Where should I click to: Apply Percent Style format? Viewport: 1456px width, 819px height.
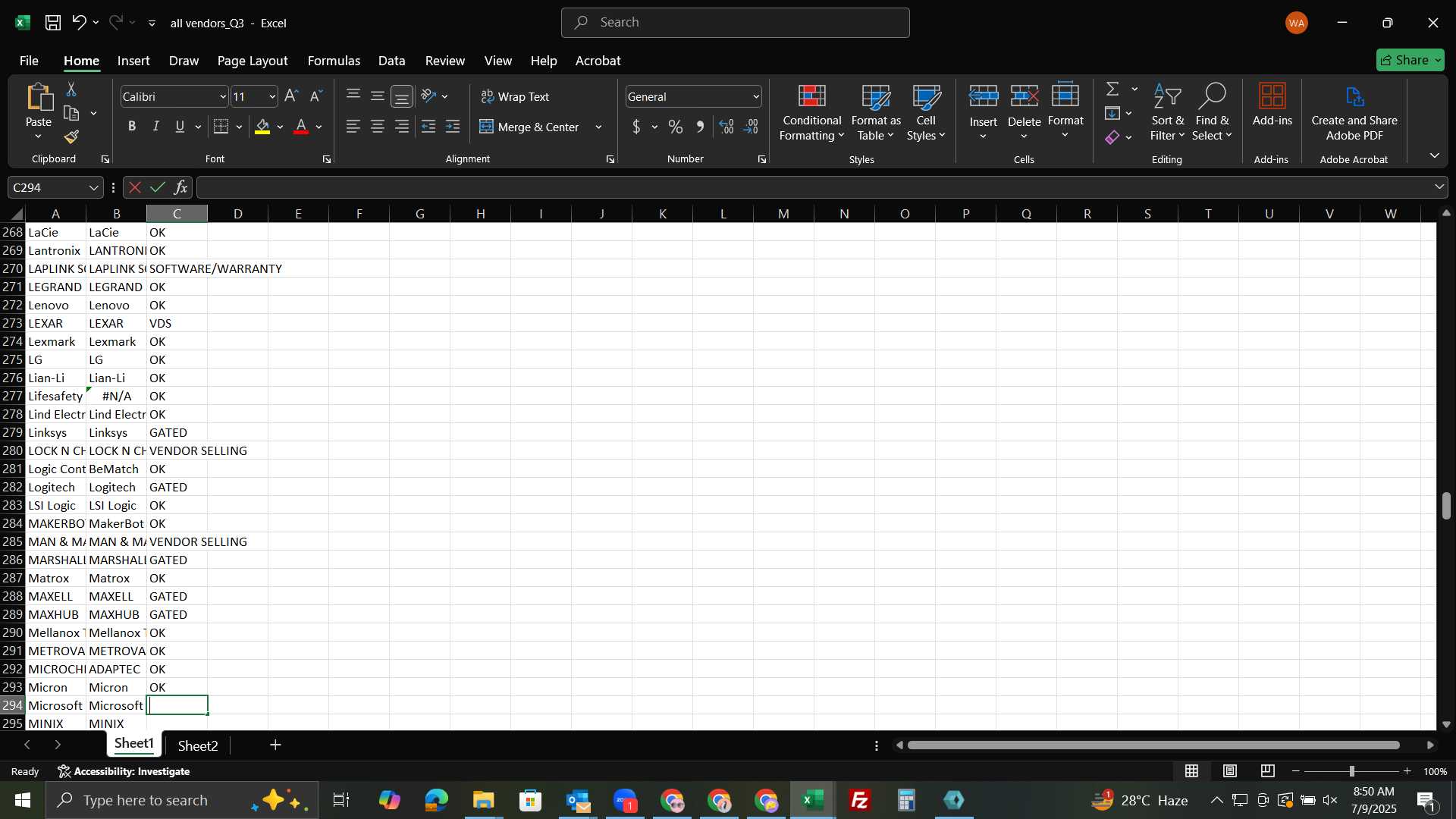676,127
